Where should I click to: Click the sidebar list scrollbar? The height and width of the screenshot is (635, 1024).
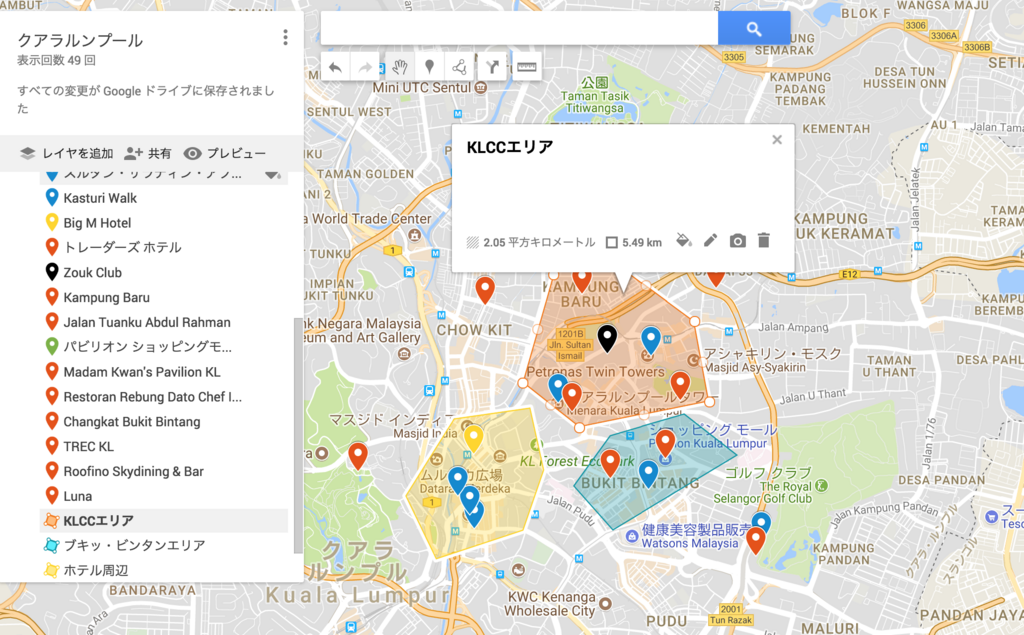(298, 435)
